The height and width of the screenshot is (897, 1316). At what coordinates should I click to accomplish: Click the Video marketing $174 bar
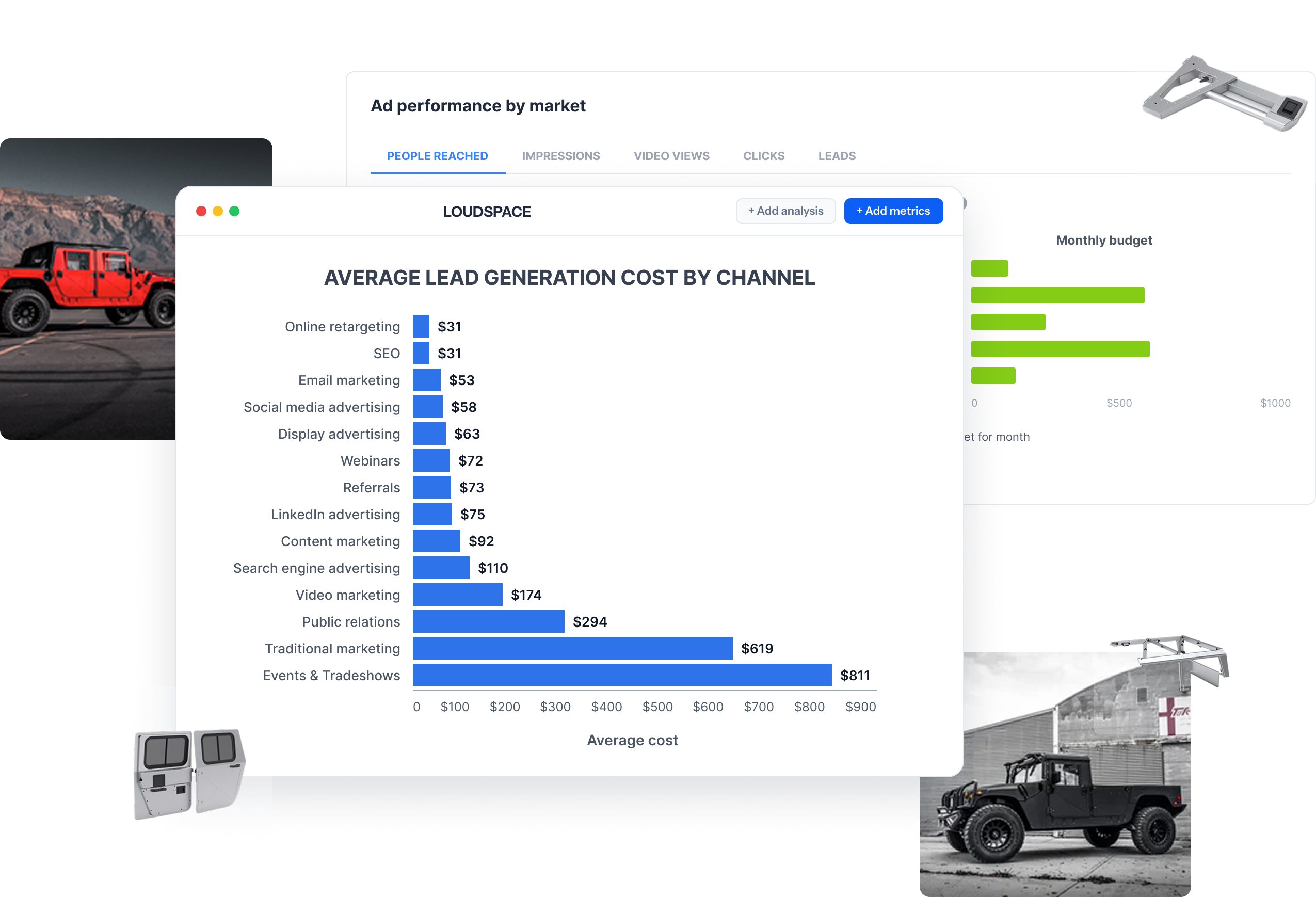[x=458, y=594]
